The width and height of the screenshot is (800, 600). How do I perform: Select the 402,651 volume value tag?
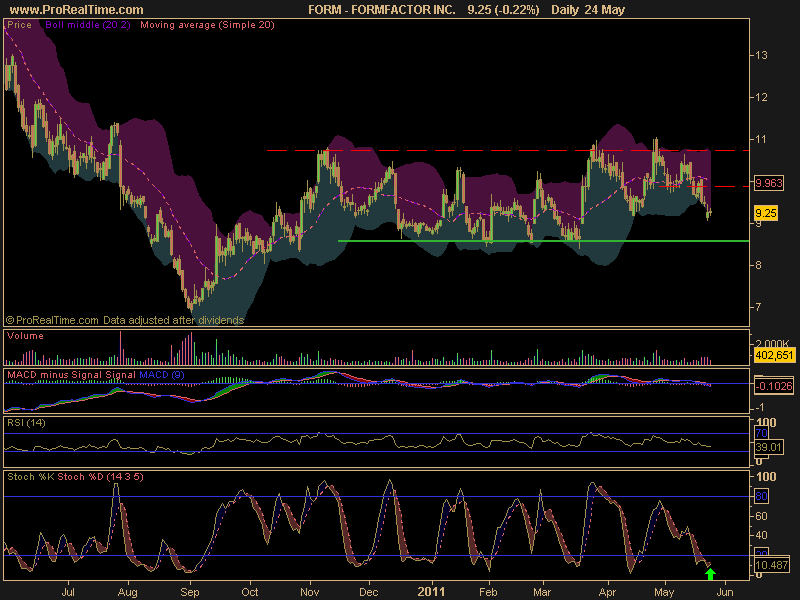click(x=774, y=355)
